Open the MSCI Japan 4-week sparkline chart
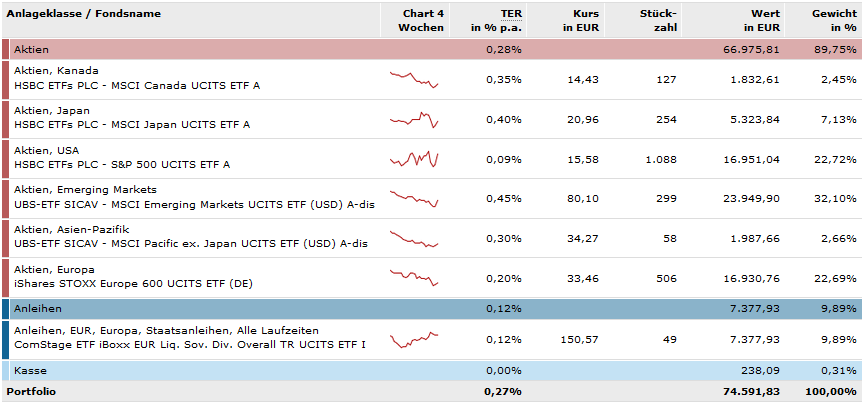This screenshot has width=863, height=405. click(414, 119)
